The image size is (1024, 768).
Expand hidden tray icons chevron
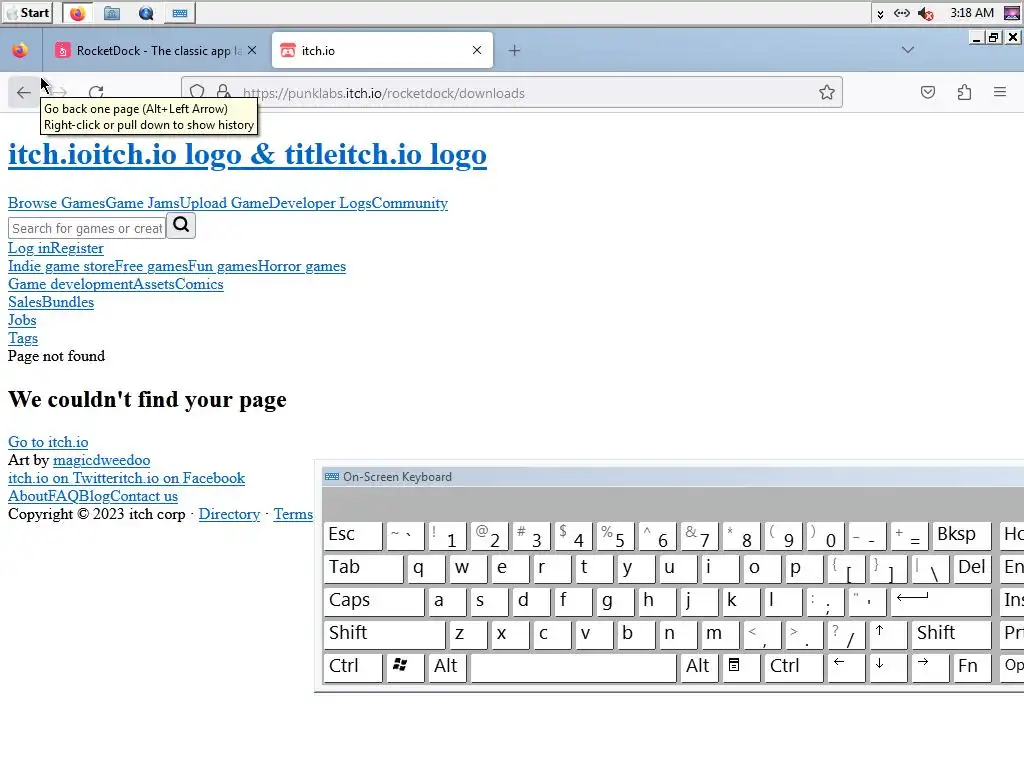pyautogui.click(x=880, y=14)
